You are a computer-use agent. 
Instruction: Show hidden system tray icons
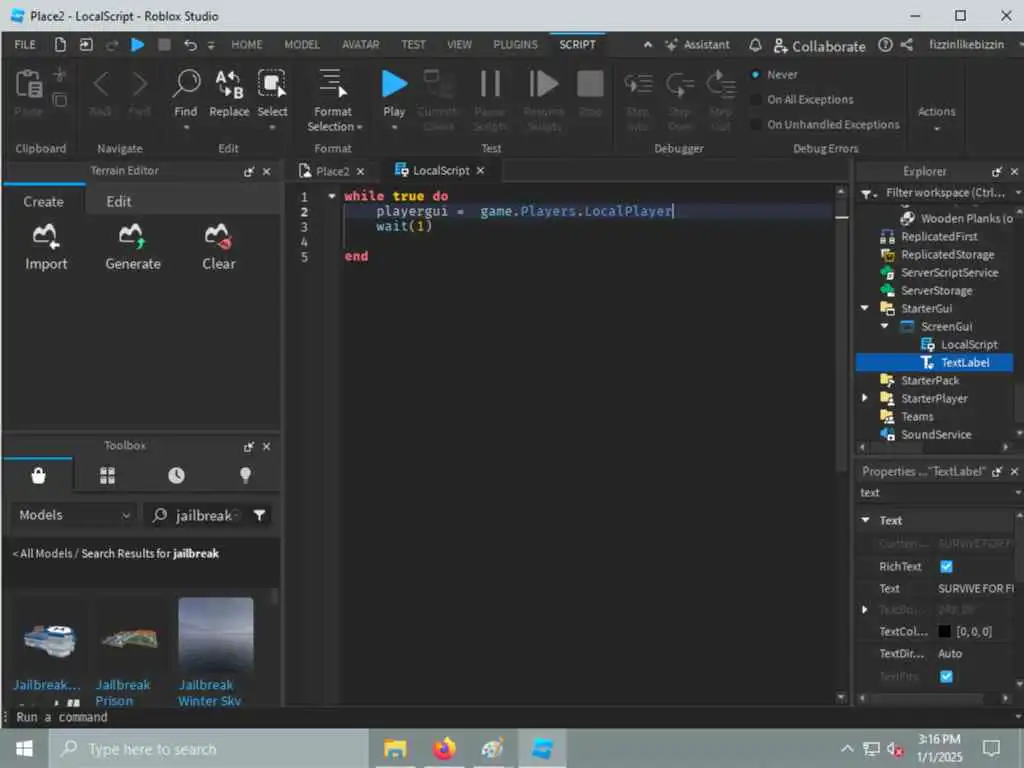pyautogui.click(x=846, y=748)
